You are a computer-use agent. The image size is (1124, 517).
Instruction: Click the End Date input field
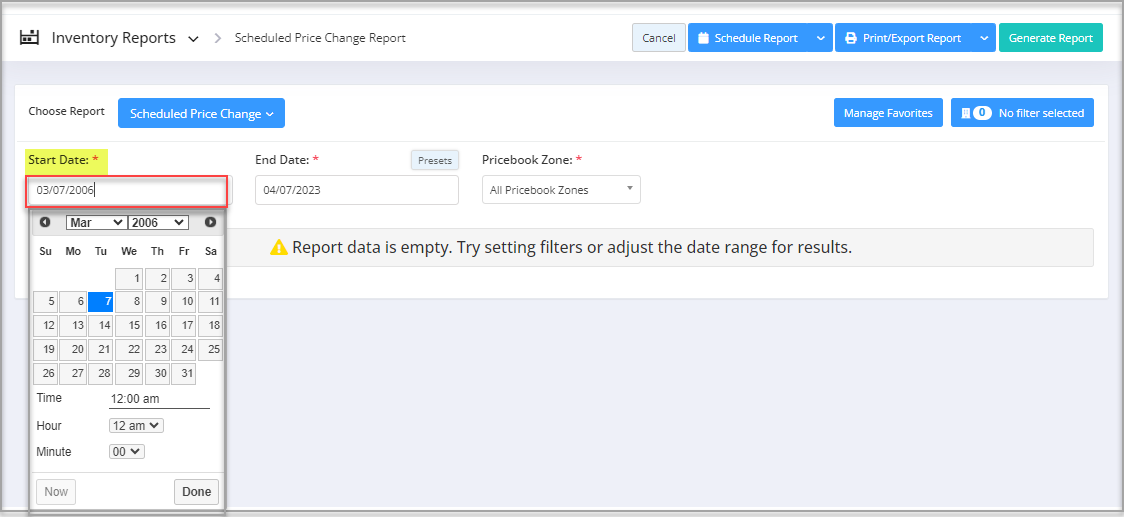pos(357,190)
